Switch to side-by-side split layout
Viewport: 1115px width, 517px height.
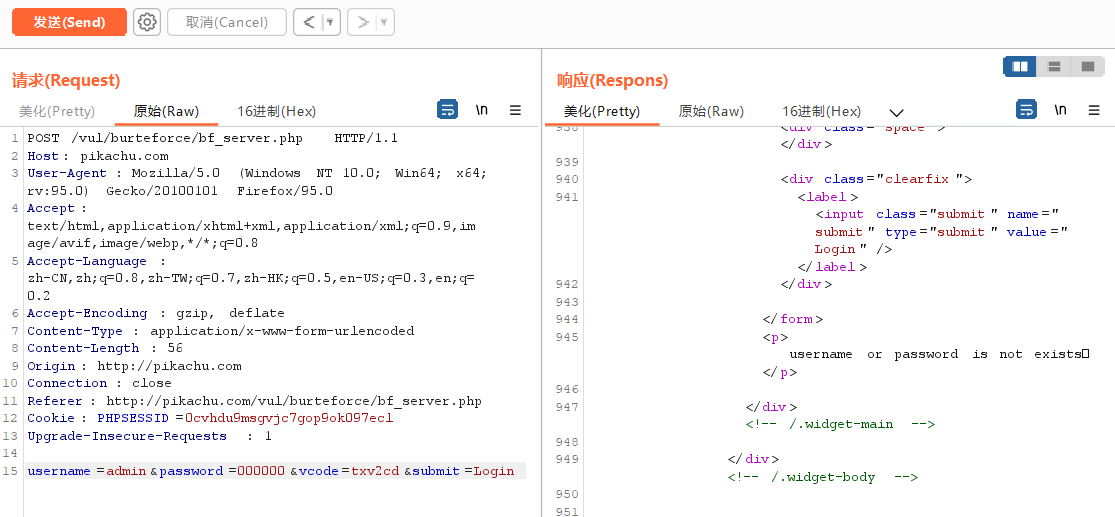click(1020, 66)
